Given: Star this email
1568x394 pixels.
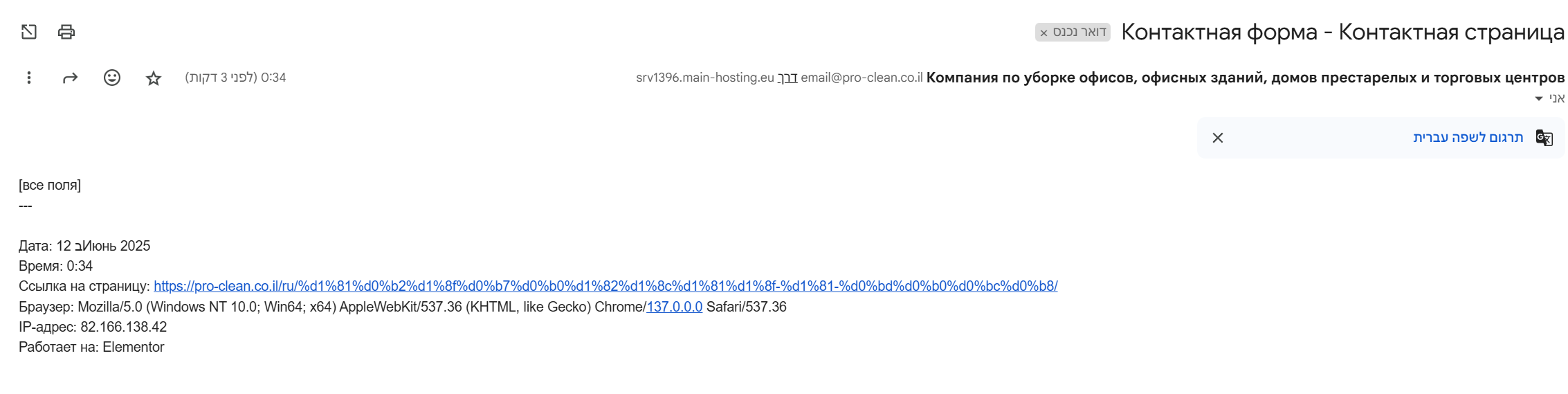Looking at the screenshot, I should pyautogui.click(x=154, y=78).
